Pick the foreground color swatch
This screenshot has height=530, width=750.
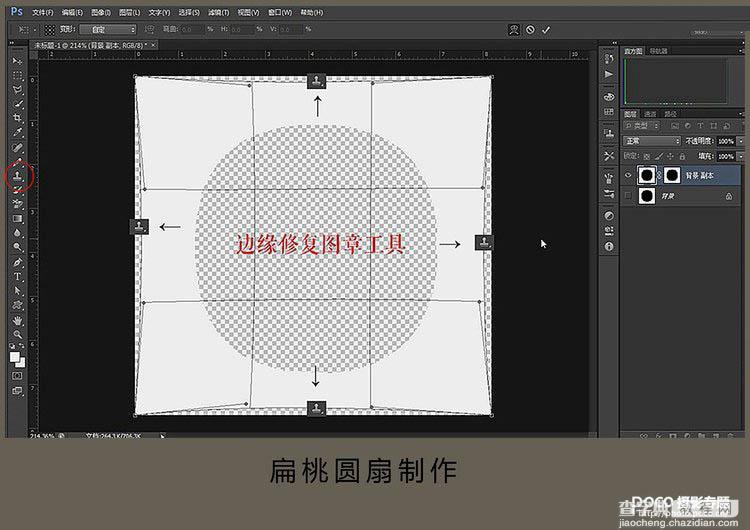(14, 357)
